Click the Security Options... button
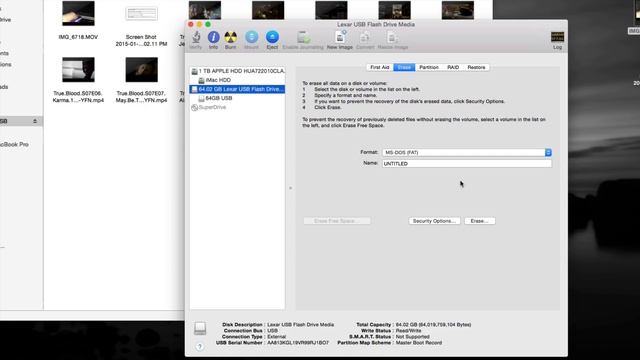This screenshot has width=640, height=360. (434, 221)
